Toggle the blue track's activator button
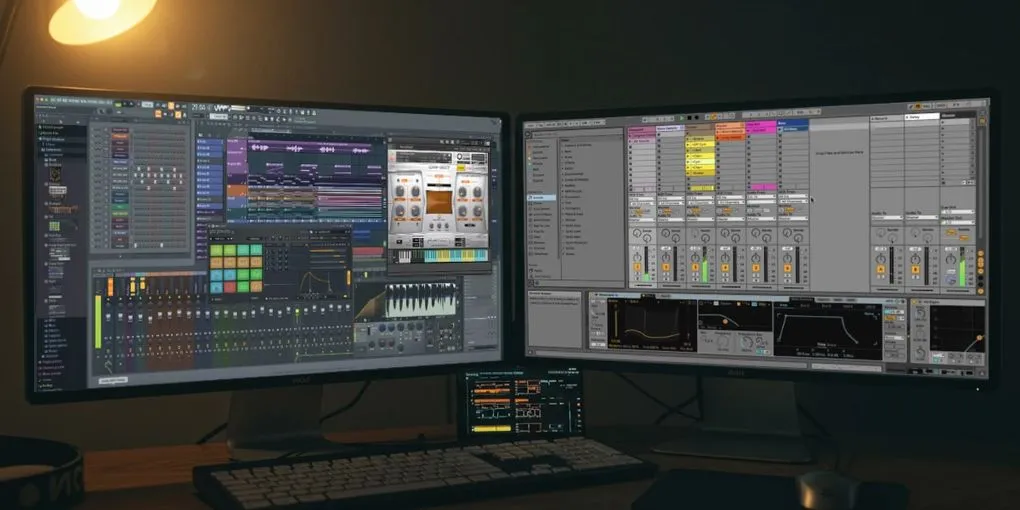Image resolution: width=1020 pixels, height=510 pixels. point(786,267)
